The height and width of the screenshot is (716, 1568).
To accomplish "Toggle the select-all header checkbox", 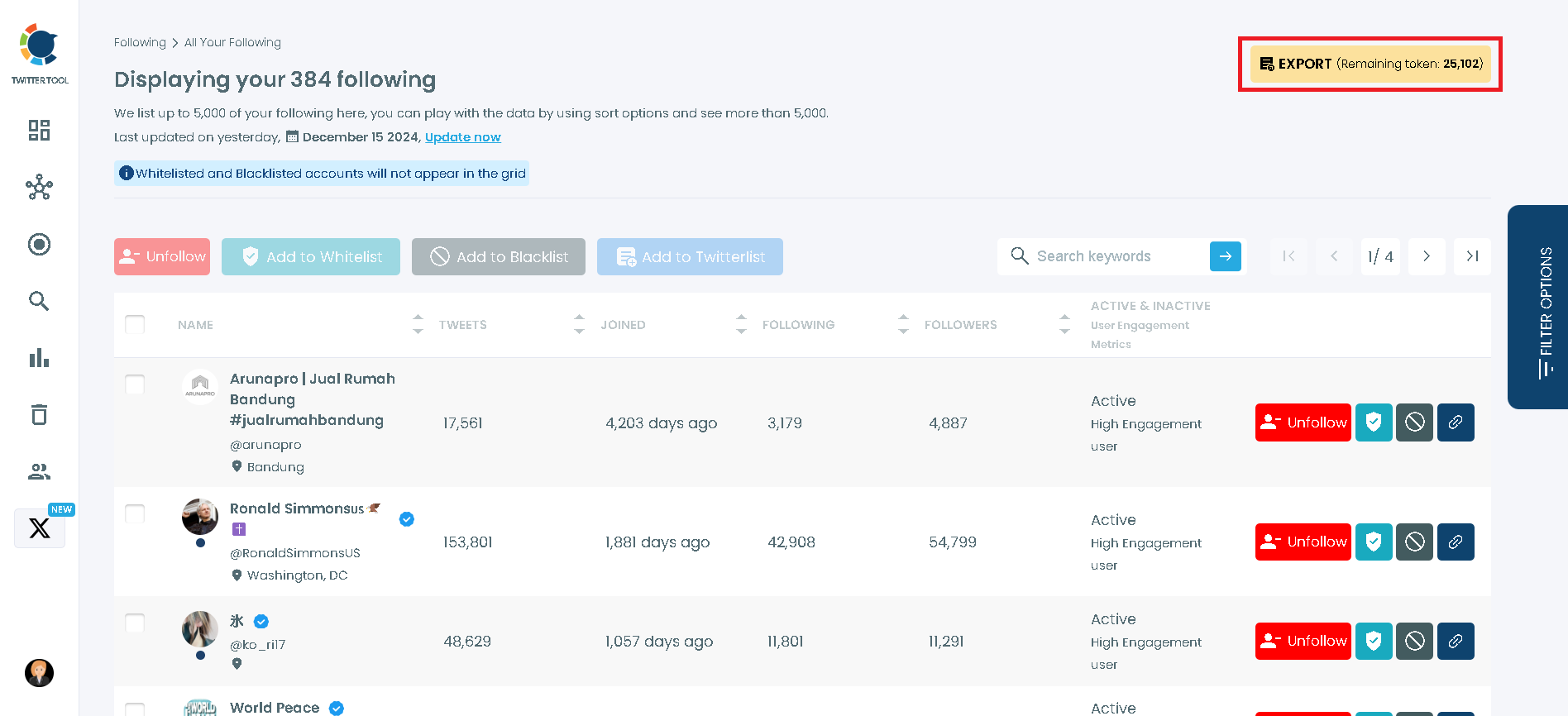I will point(135,324).
